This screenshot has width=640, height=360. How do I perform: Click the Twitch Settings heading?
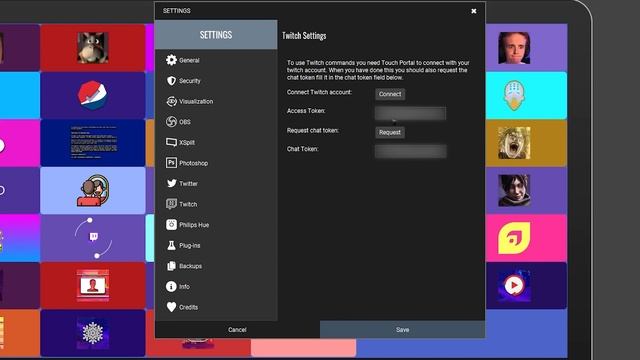(x=304, y=36)
